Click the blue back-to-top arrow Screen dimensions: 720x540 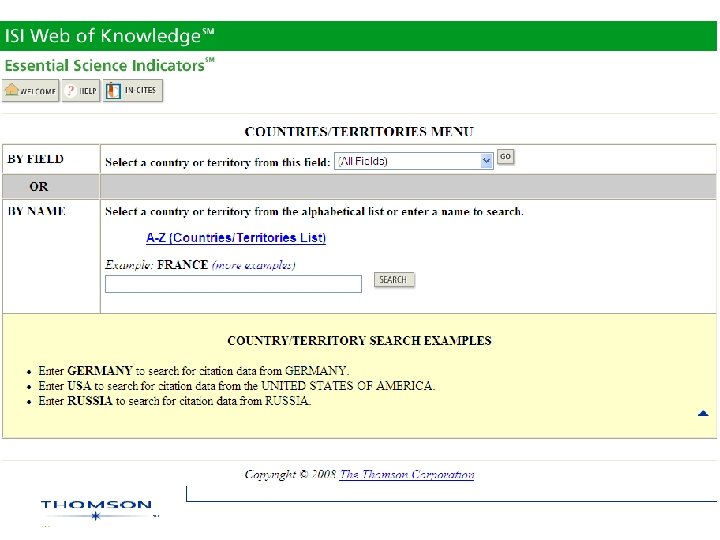coord(703,413)
